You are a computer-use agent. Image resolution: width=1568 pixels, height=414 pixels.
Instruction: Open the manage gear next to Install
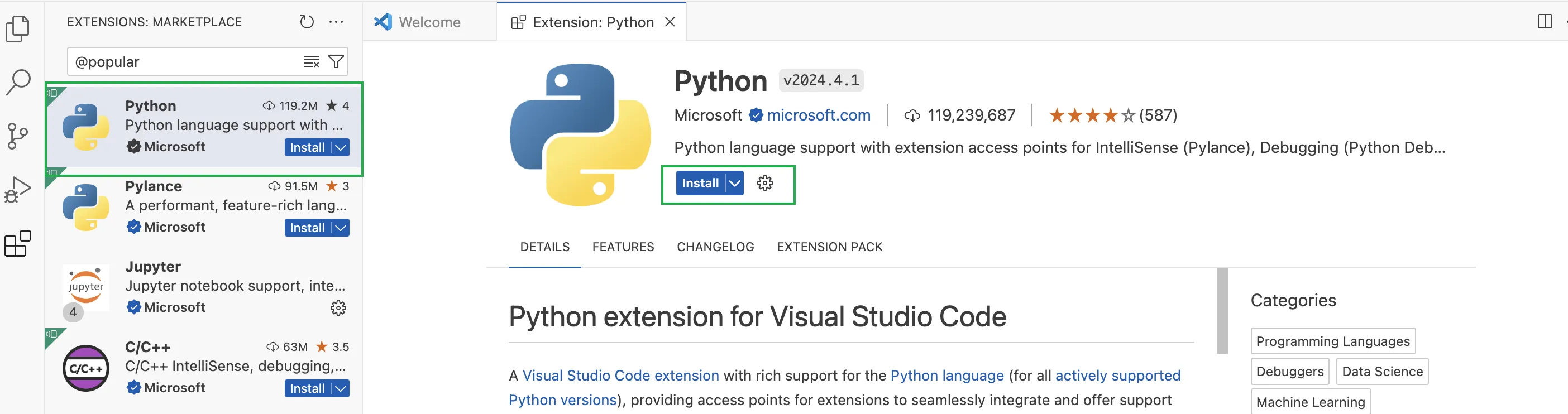764,183
